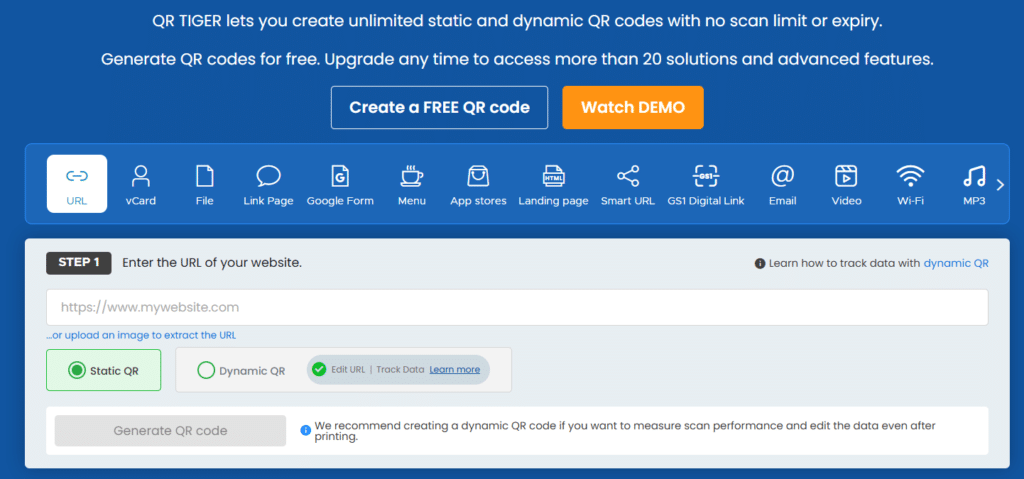Viewport: 1024px width, 479px height.
Task: Pick the Email at-sign icon
Action: click(782, 176)
